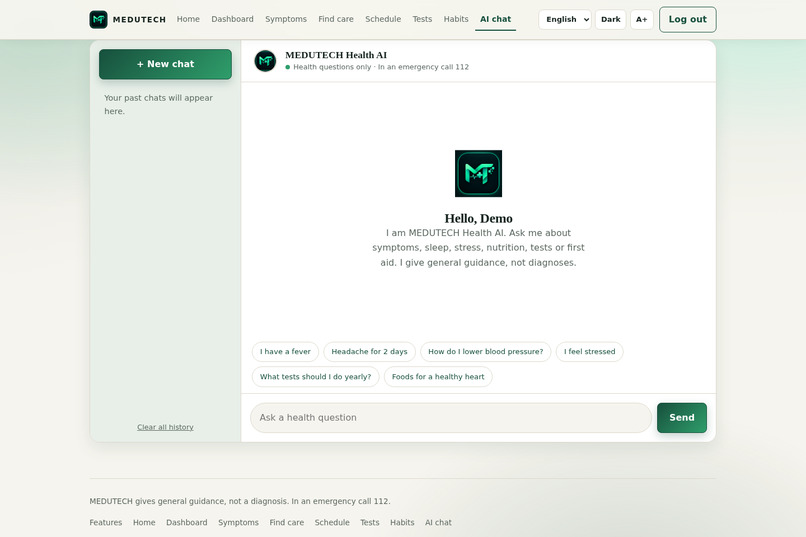The image size is (806, 537).
Task: Choose 'Headache for 2 days' suggestion
Action: tap(369, 351)
